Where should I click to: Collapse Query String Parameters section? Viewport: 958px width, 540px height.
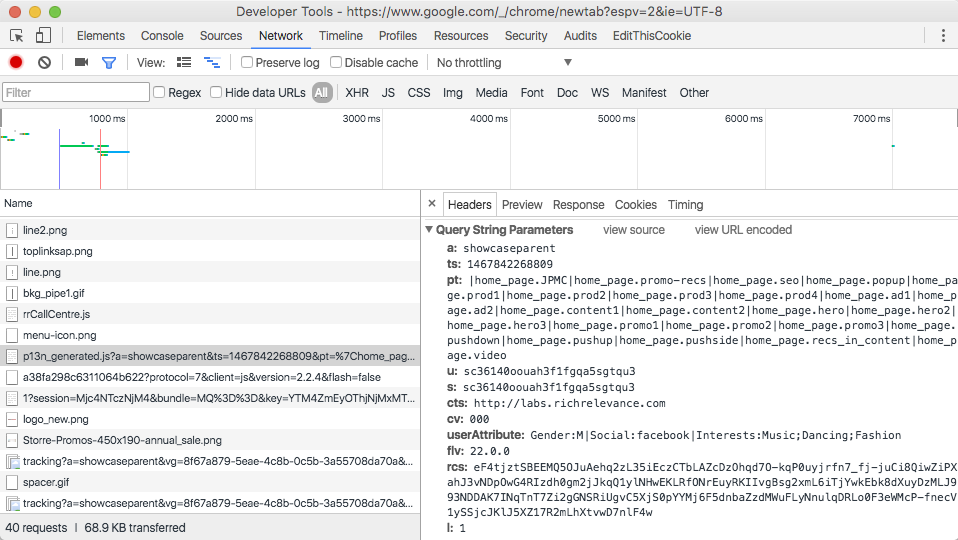tap(430, 230)
